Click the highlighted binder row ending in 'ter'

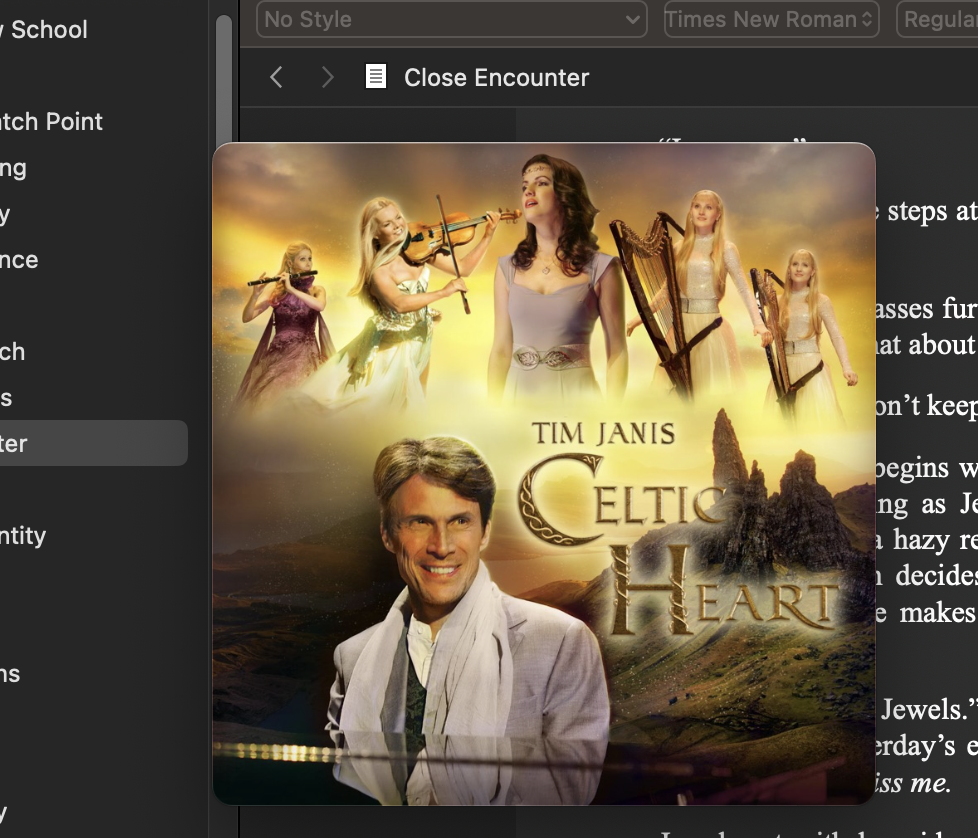(94, 443)
